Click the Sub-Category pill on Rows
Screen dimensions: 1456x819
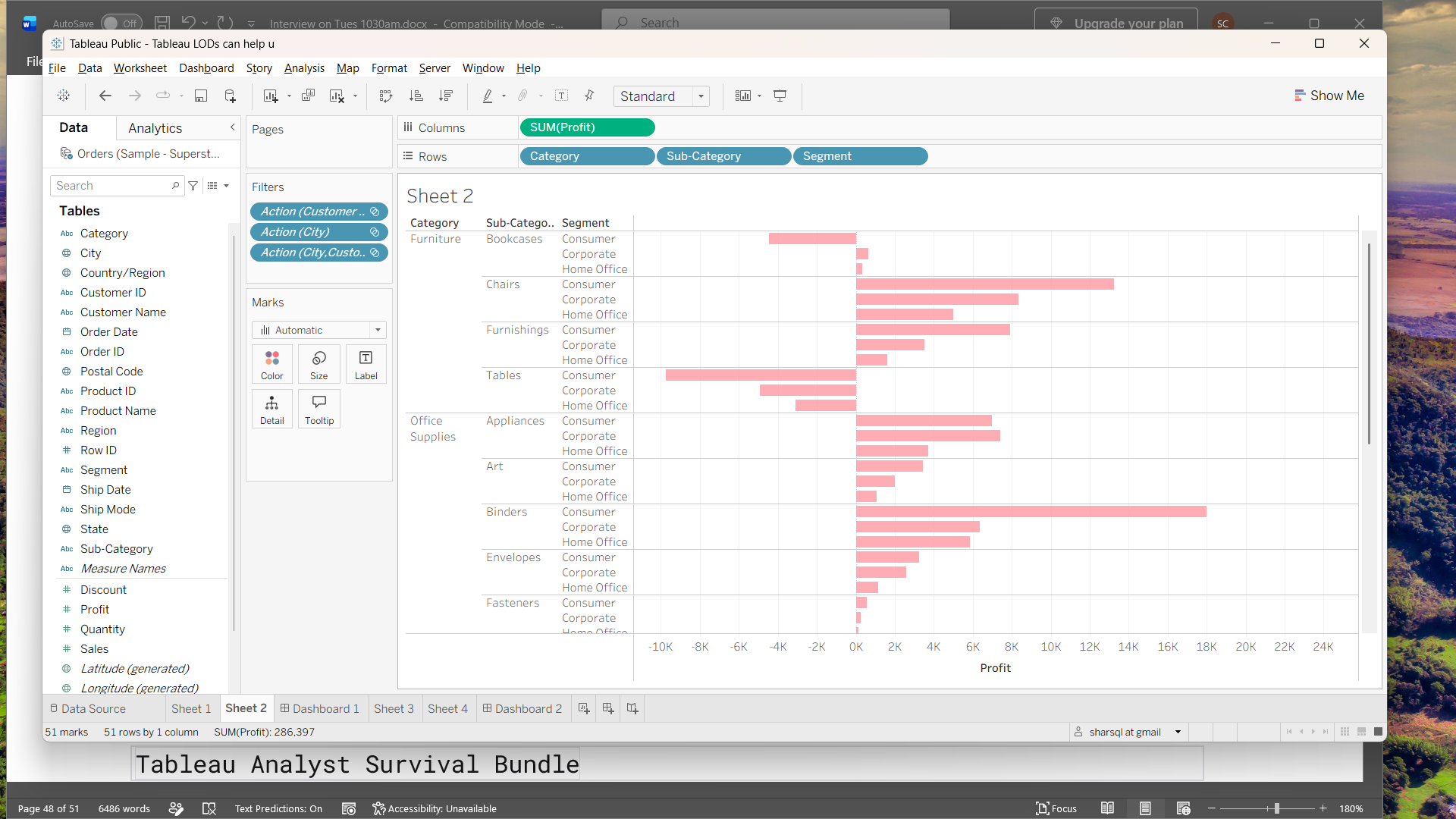[723, 156]
